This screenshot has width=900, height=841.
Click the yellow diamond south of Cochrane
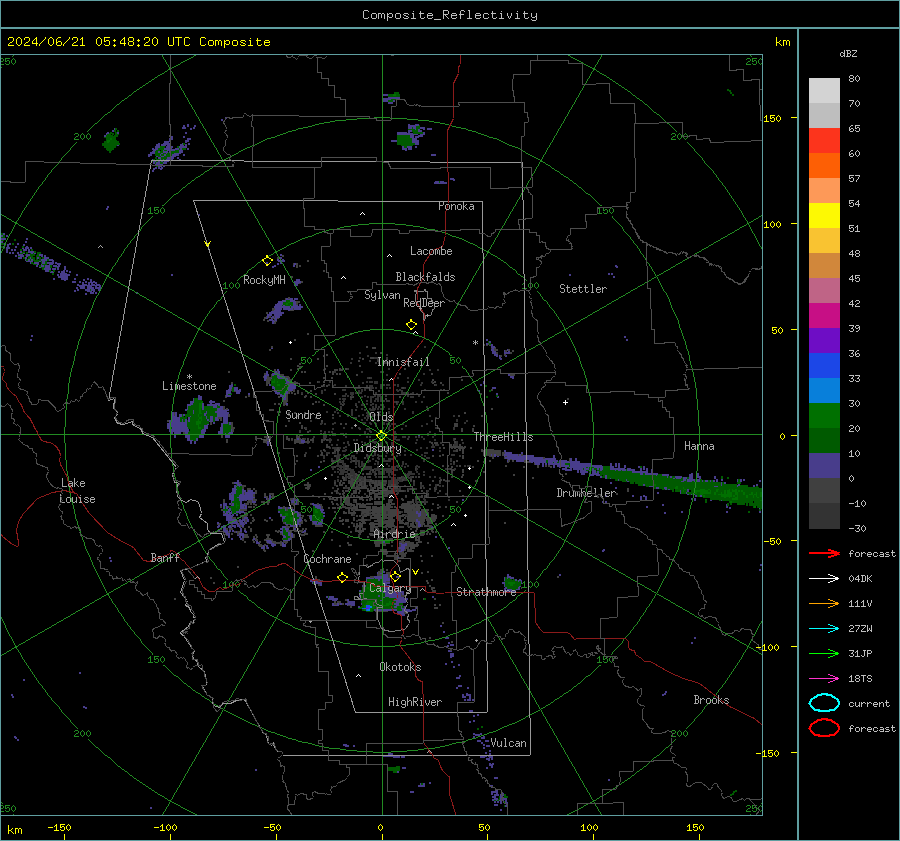click(342, 577)
